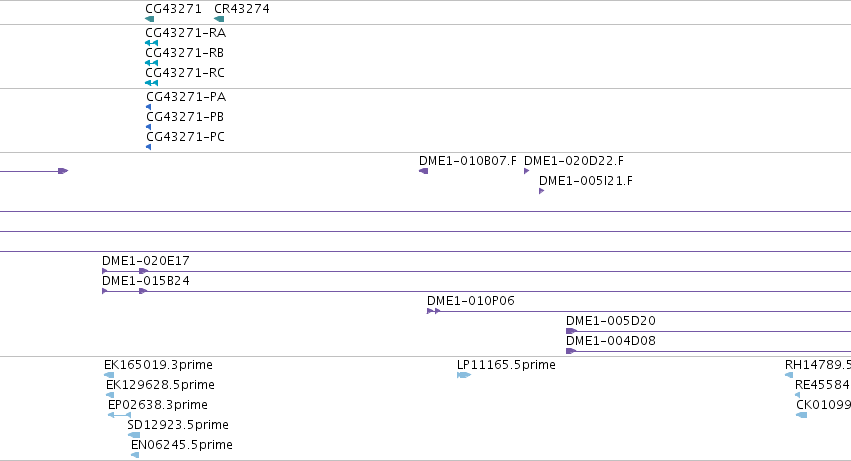The image size is (851, 461).
Task: Select the DME1-010P06 label
Action: point(471,301)
